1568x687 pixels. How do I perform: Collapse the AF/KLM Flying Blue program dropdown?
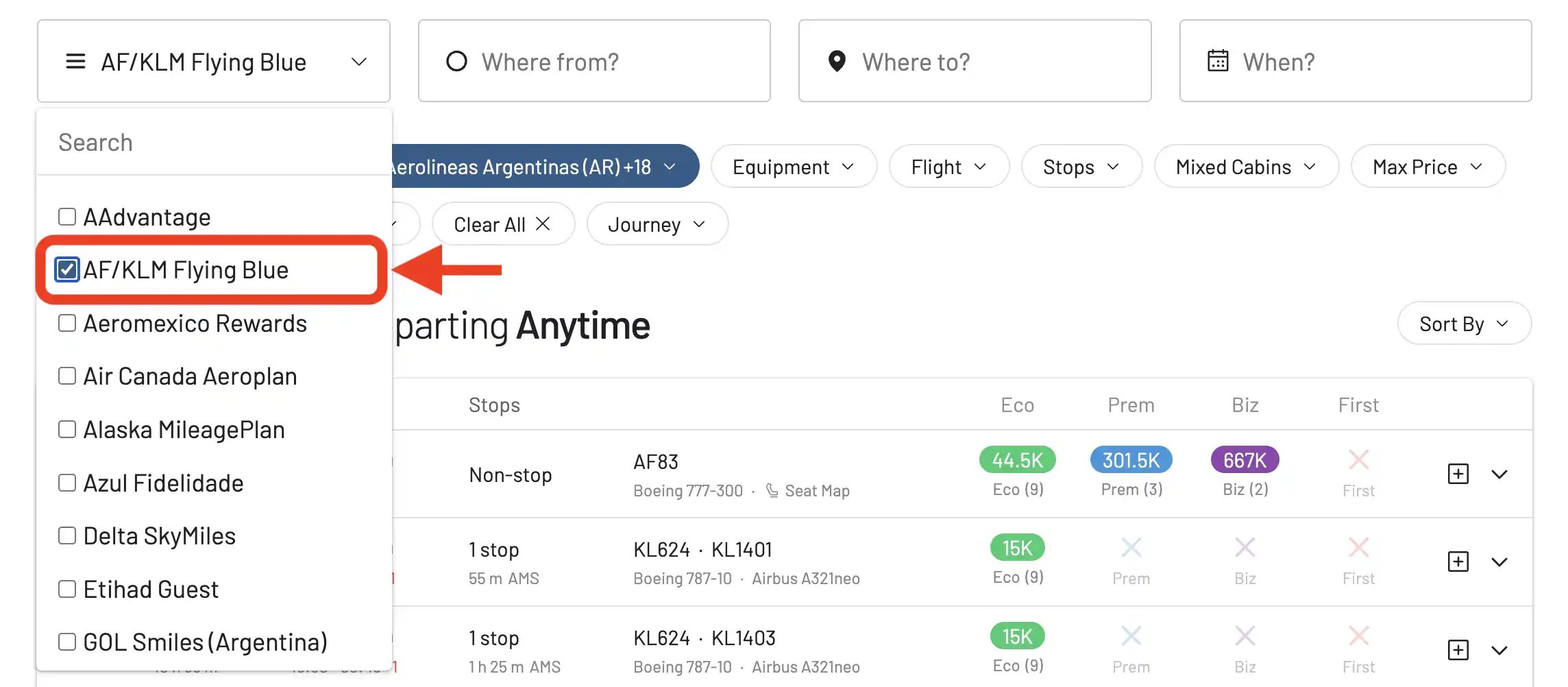214,61
